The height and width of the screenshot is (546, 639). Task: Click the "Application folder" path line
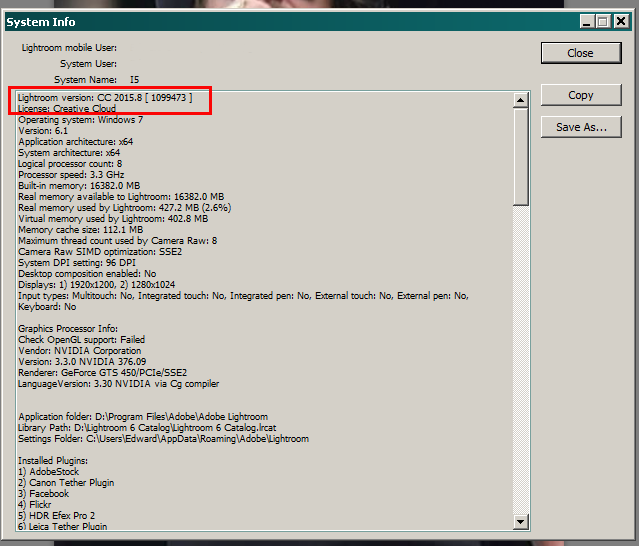[x=143, y=417]
